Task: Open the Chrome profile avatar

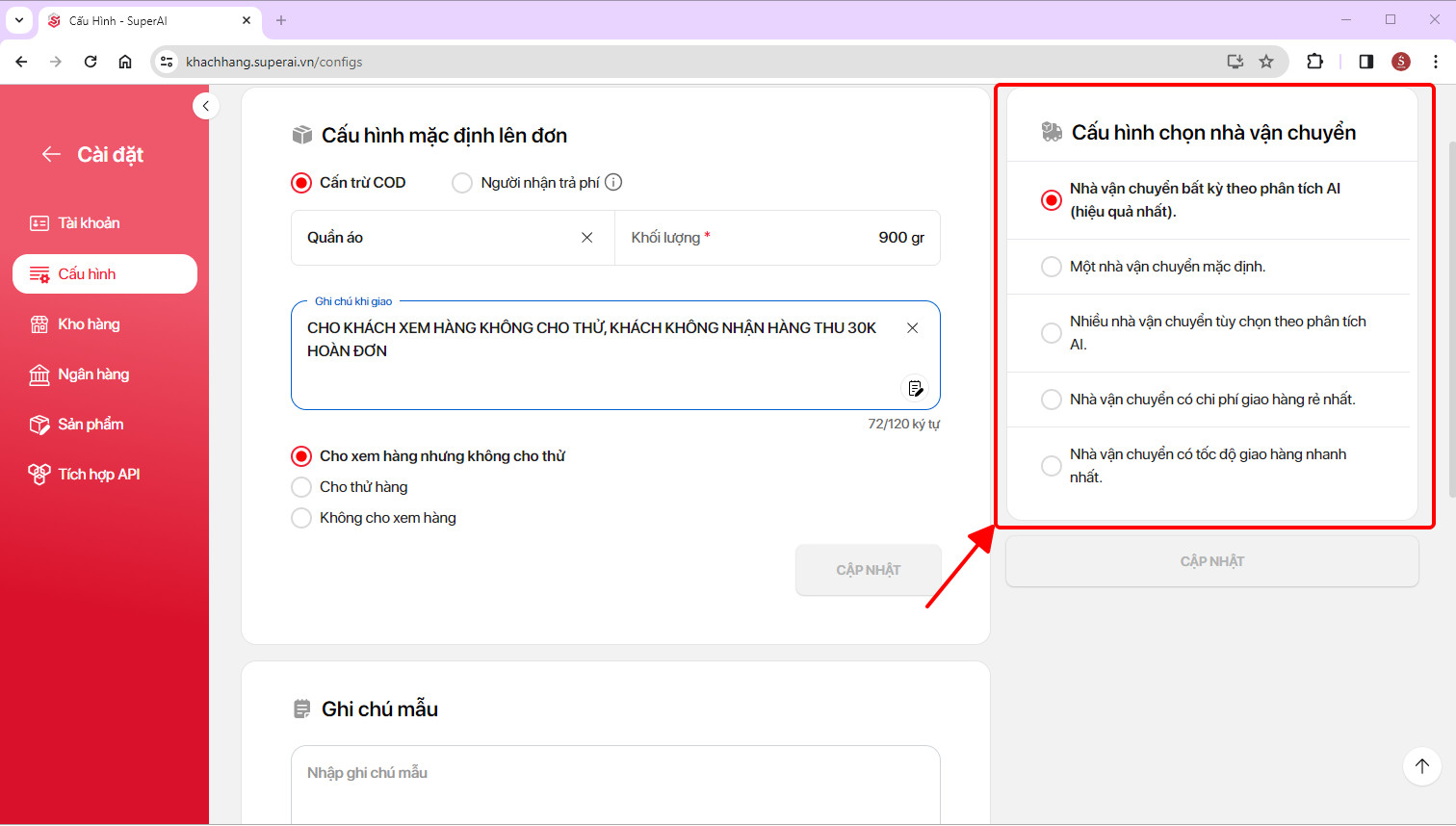Action: coord(1401,62)
